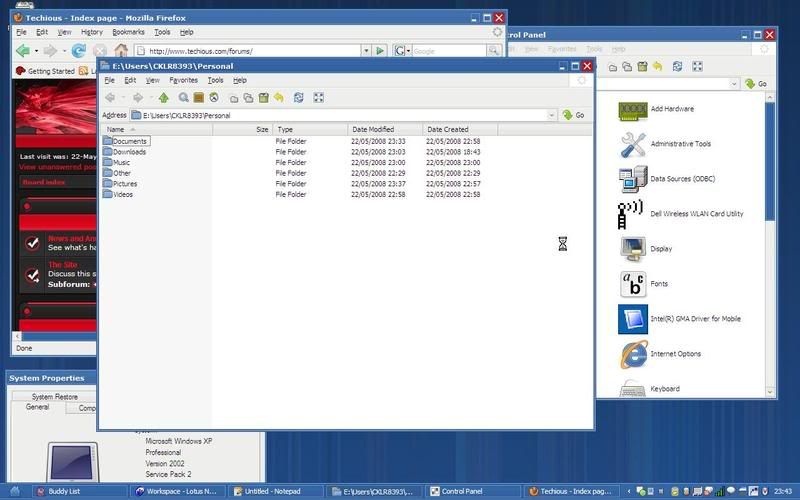This screenshot has height=500, width=800.
Task: Click the full screen icon in Explorer toolbar
Action: point(318,97)
